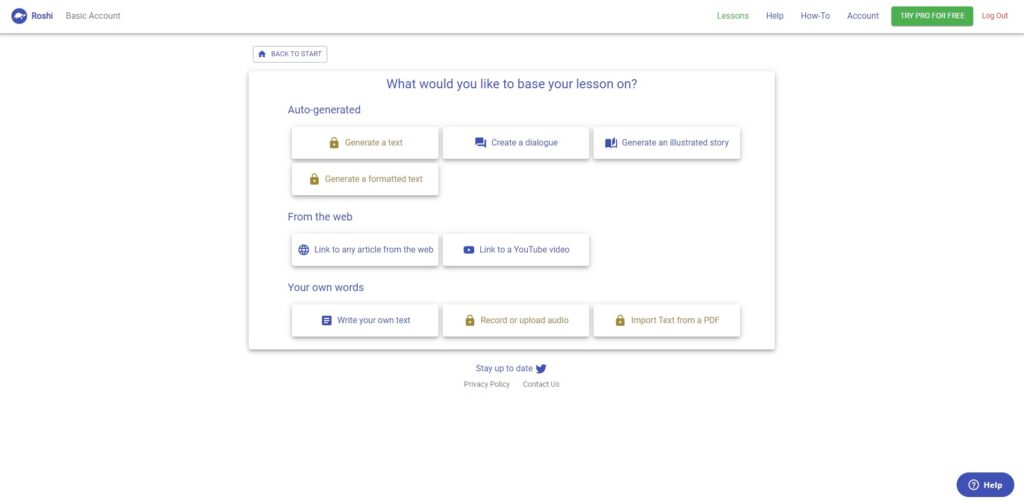Click the chat bubble icon for Create a dialogue
This screenshot has width=1024, height=504.
click(481, 143)
